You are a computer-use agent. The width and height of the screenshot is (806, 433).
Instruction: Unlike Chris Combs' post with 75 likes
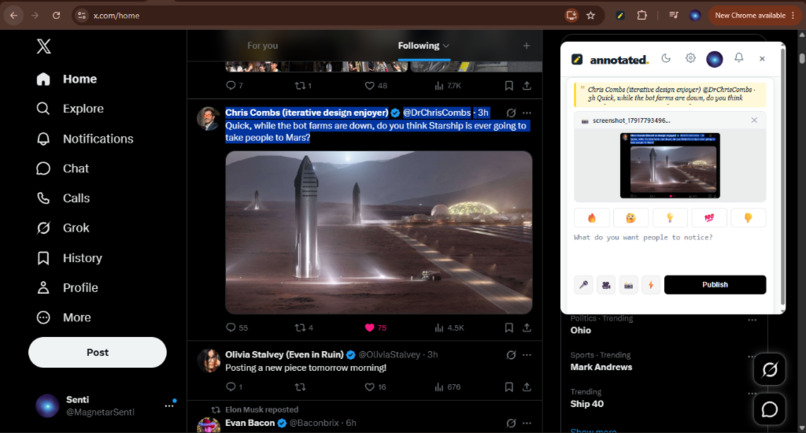pos(375,328)
